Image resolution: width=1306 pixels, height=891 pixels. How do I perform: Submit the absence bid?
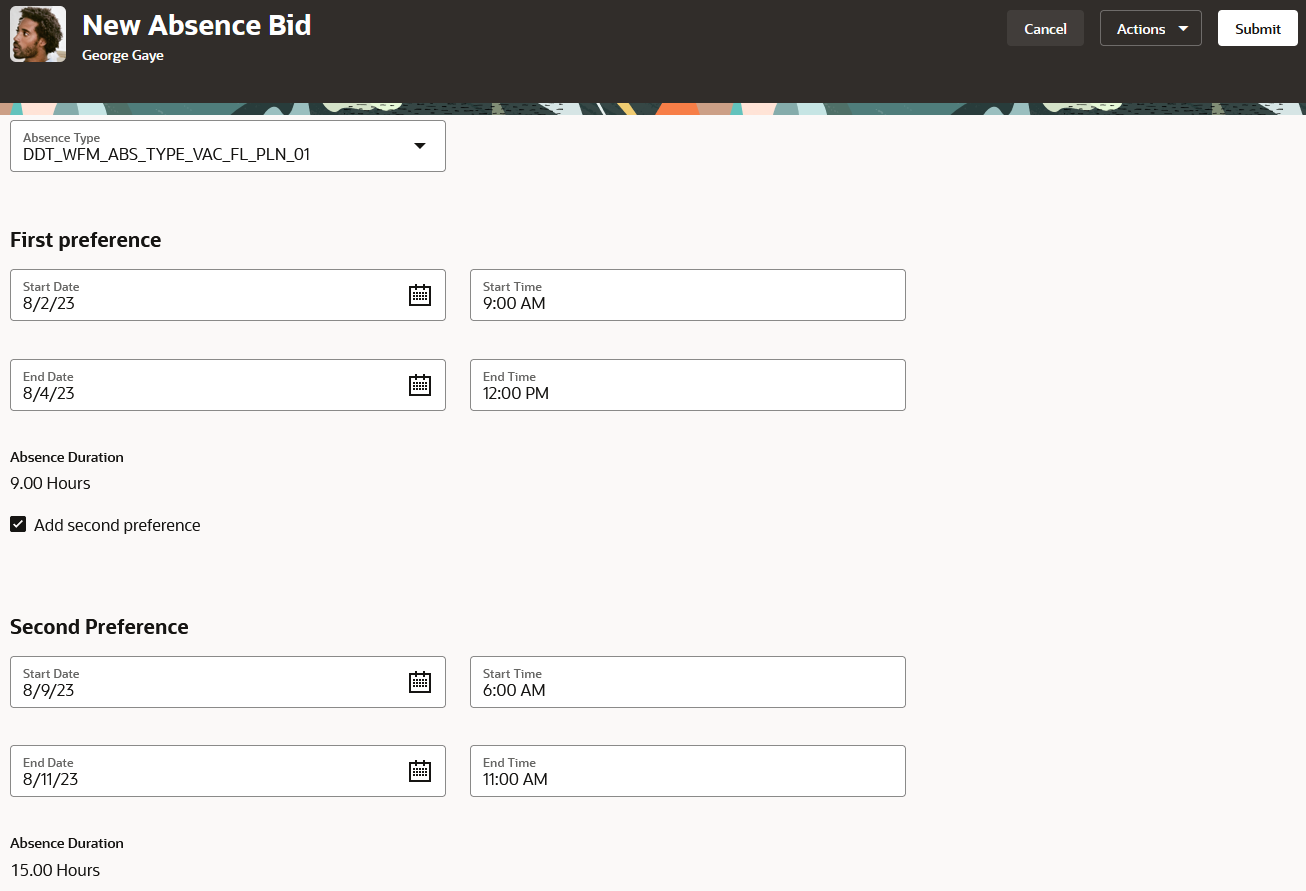[1257, 29]
